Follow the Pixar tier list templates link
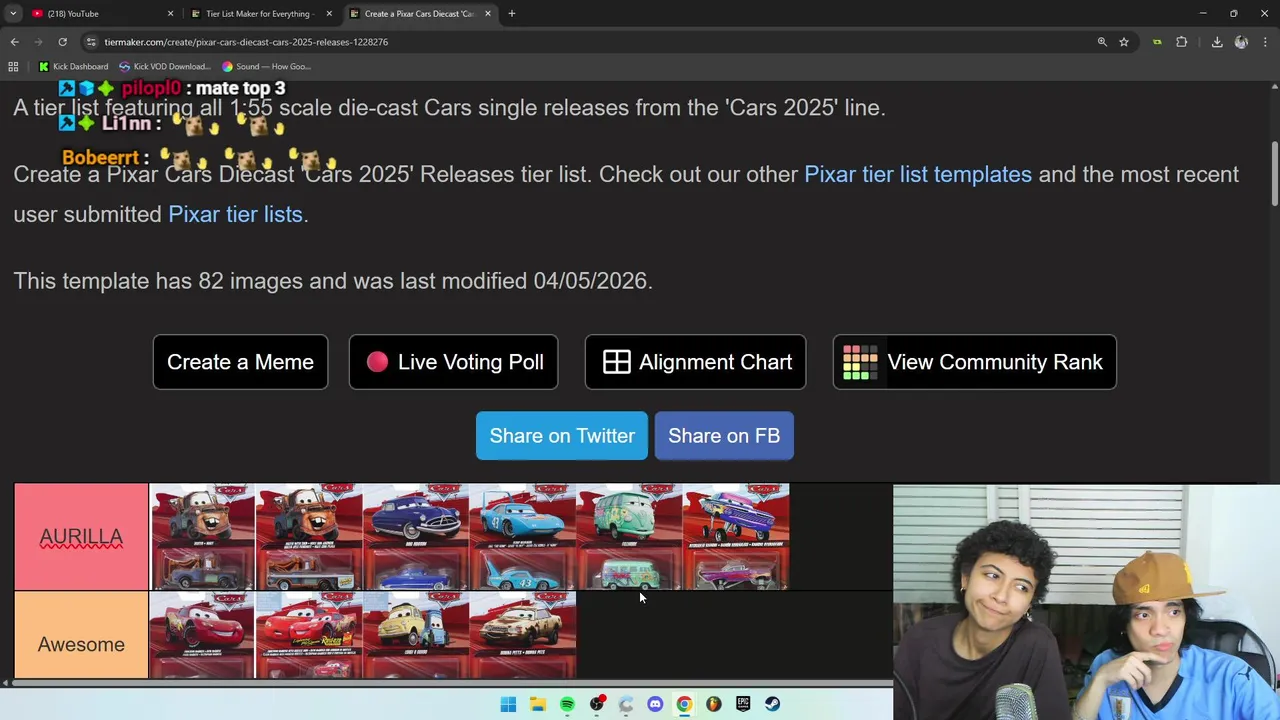 (918, 174)
